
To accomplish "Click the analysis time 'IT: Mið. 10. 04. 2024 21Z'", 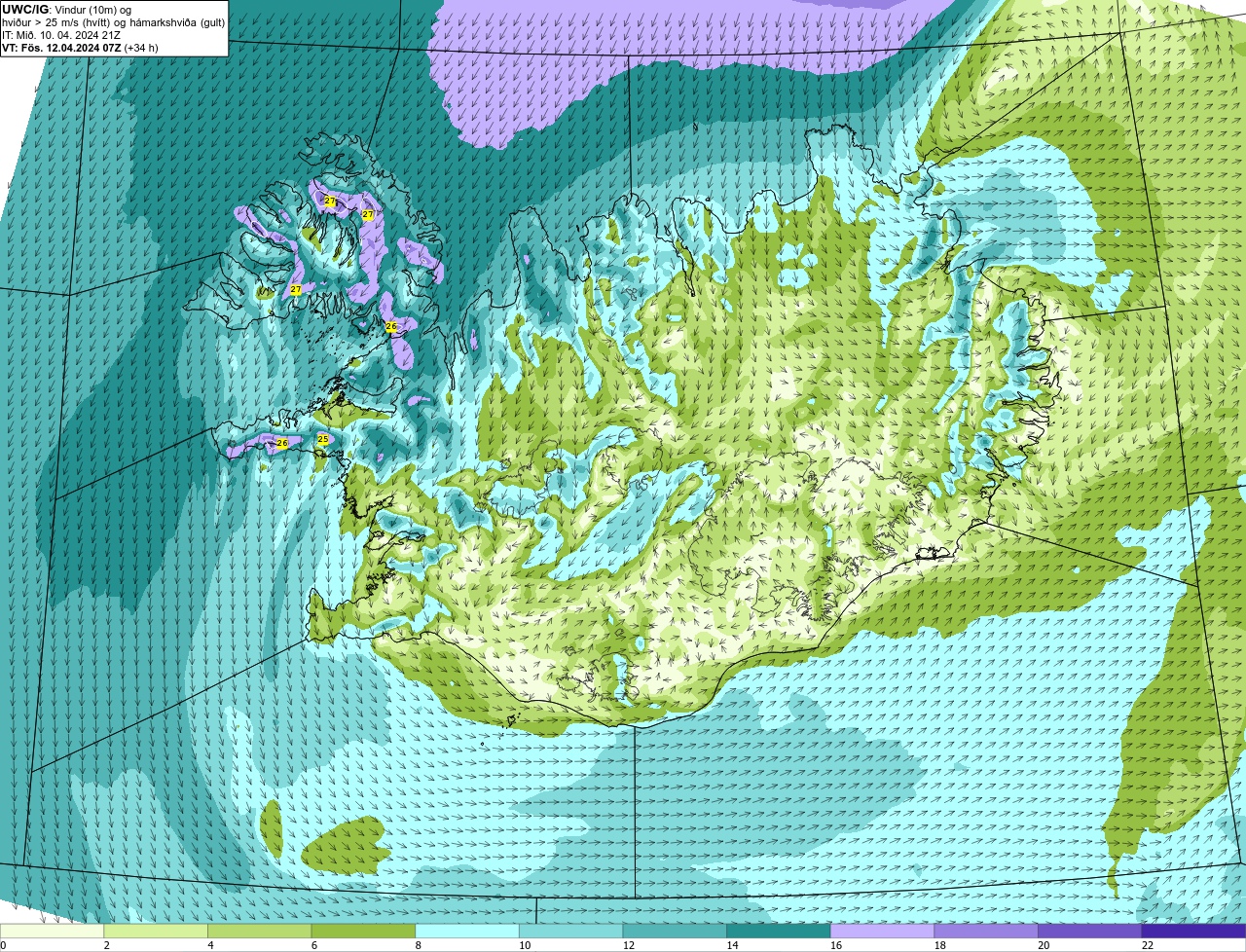I will pos(61,35).
